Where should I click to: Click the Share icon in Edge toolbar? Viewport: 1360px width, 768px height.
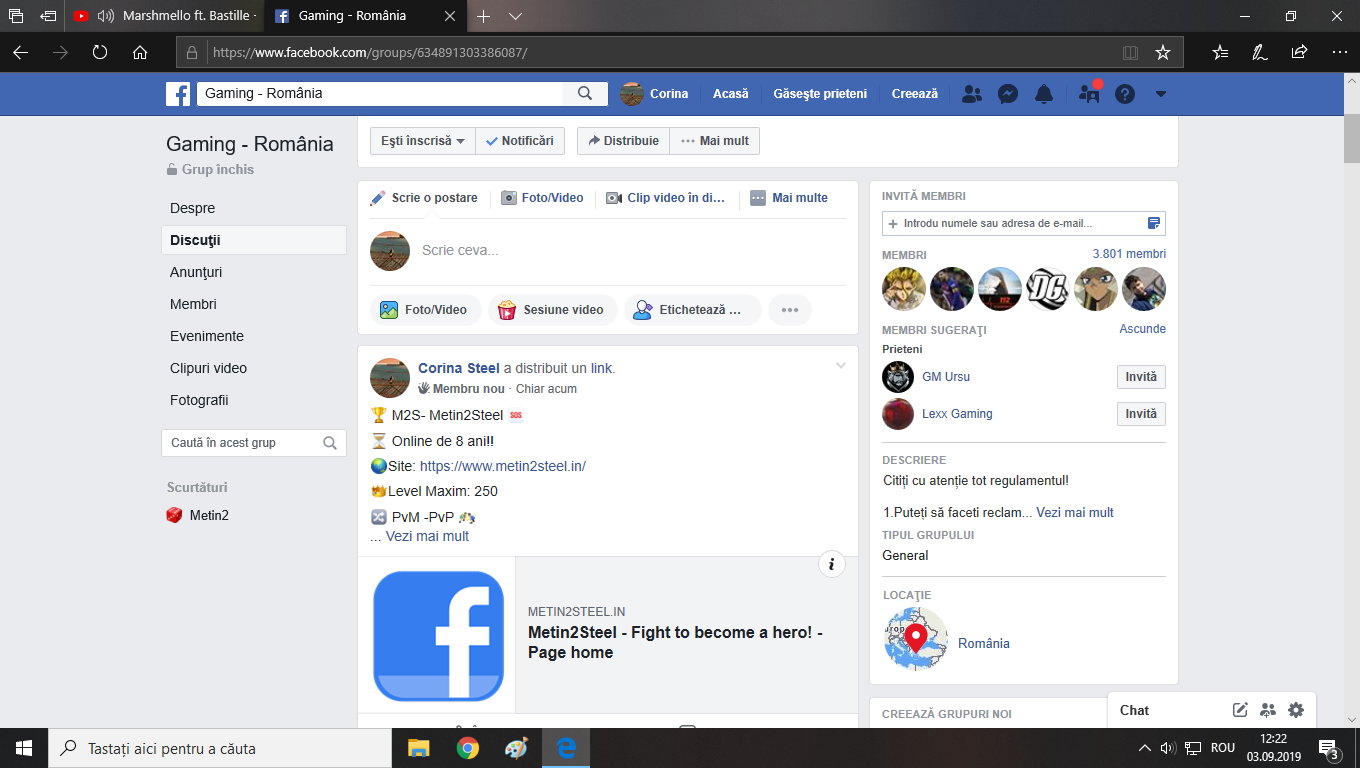click(x=1299, y=52)
